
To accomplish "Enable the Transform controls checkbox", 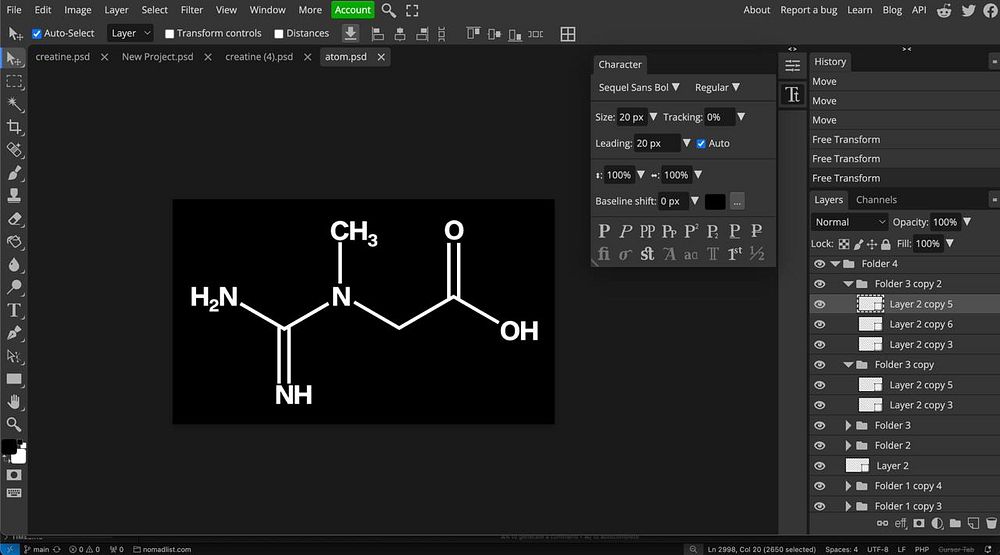I will tap(169, 33).
